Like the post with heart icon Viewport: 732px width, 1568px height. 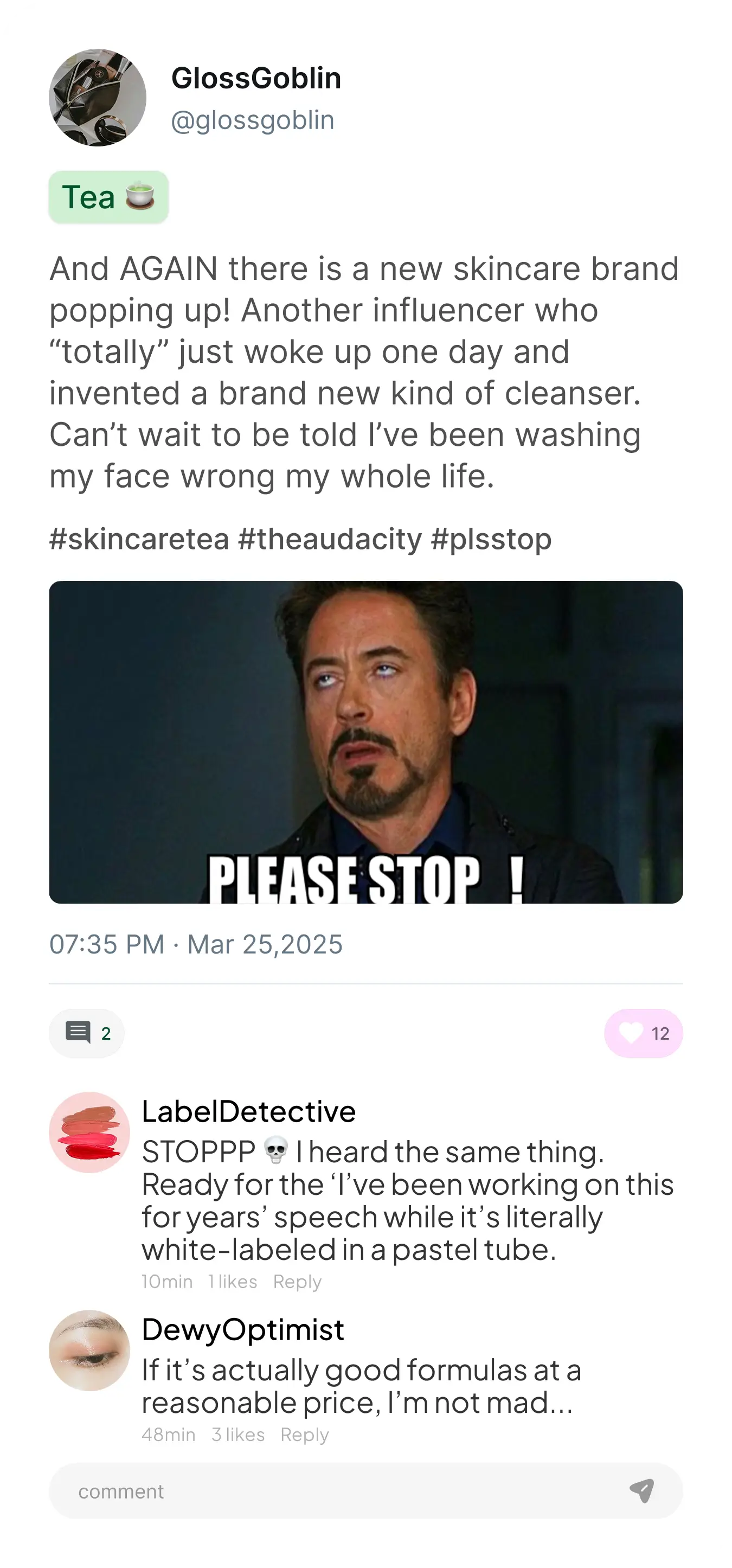coord(631,1032)
